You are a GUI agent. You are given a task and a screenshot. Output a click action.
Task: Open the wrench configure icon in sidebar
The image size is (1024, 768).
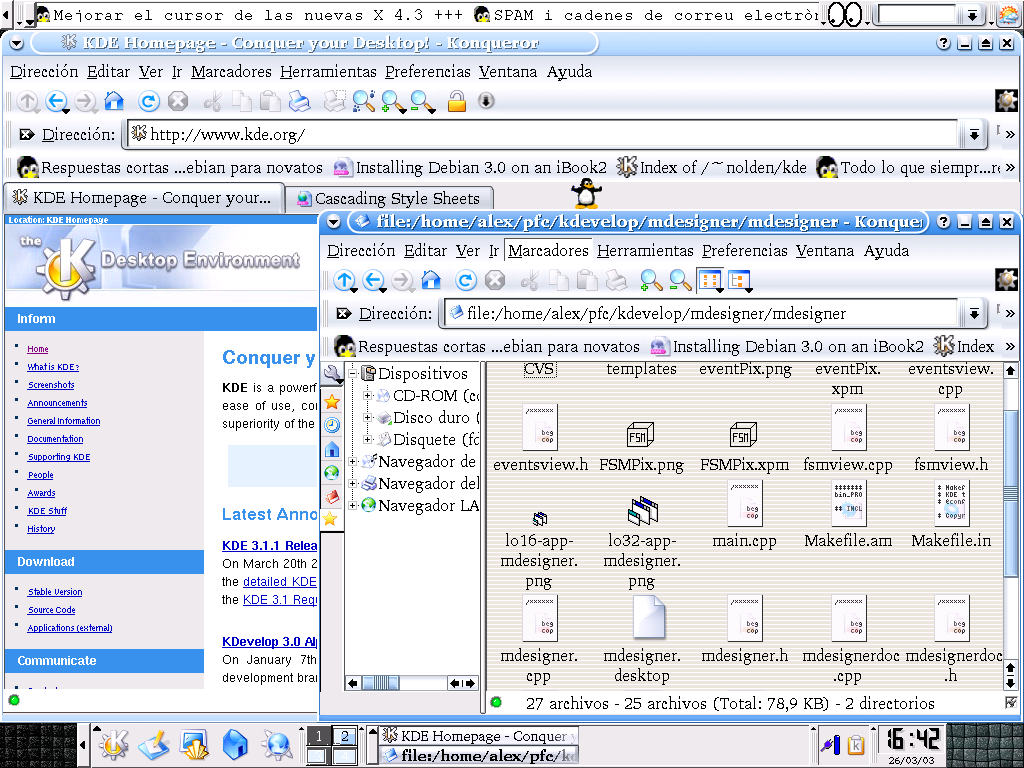click(x=332, y=374)
